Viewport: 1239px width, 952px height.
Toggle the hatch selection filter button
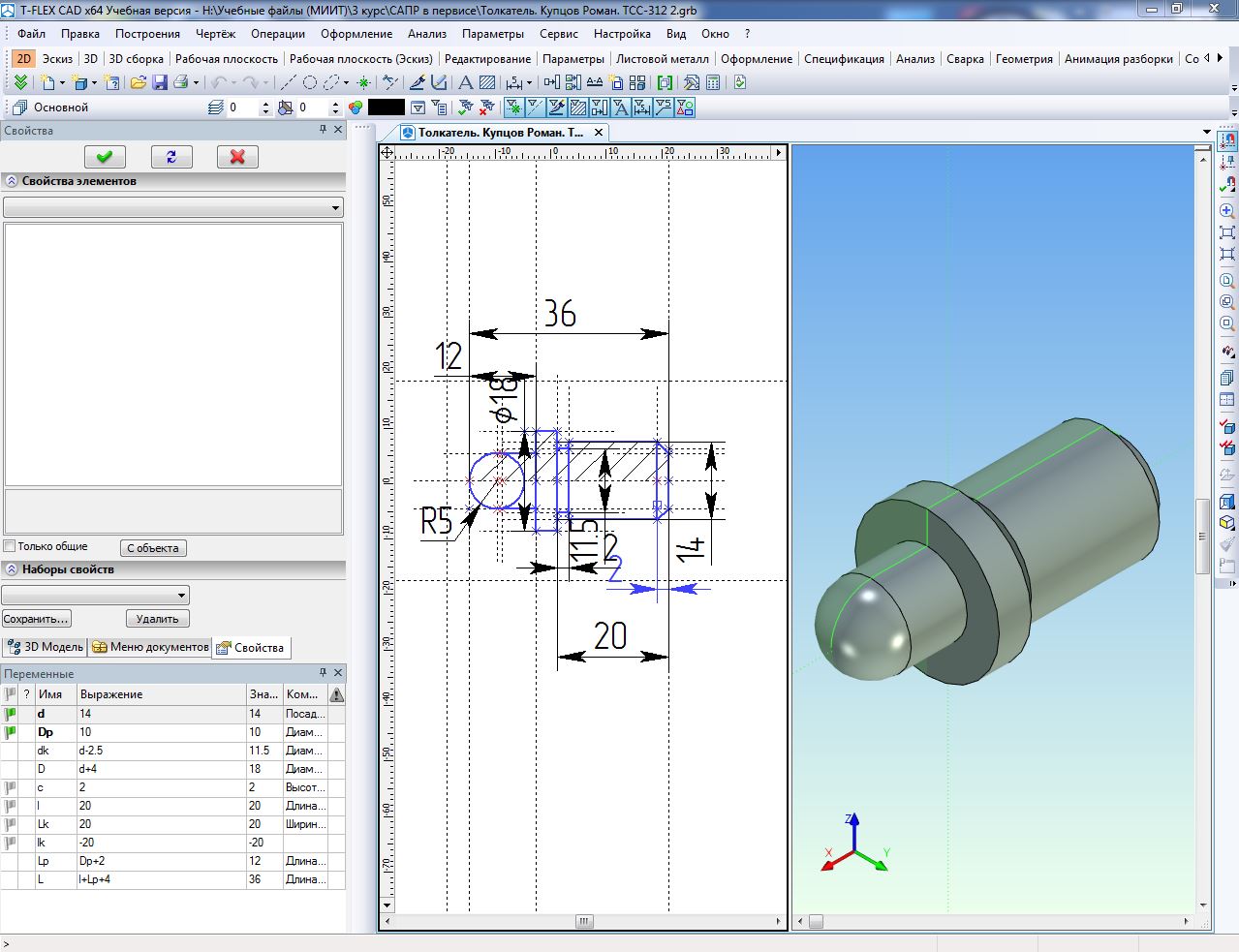[579, 107]
